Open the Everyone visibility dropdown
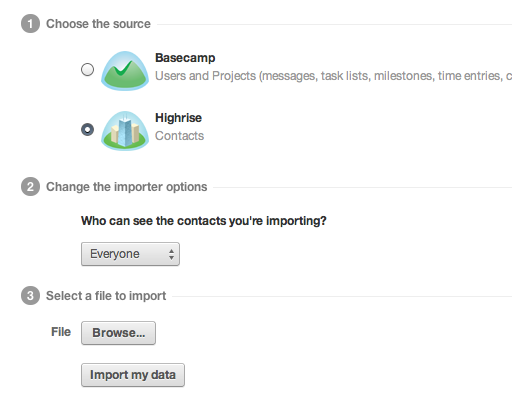The image size is (512, 405). (x=130, y=254)
